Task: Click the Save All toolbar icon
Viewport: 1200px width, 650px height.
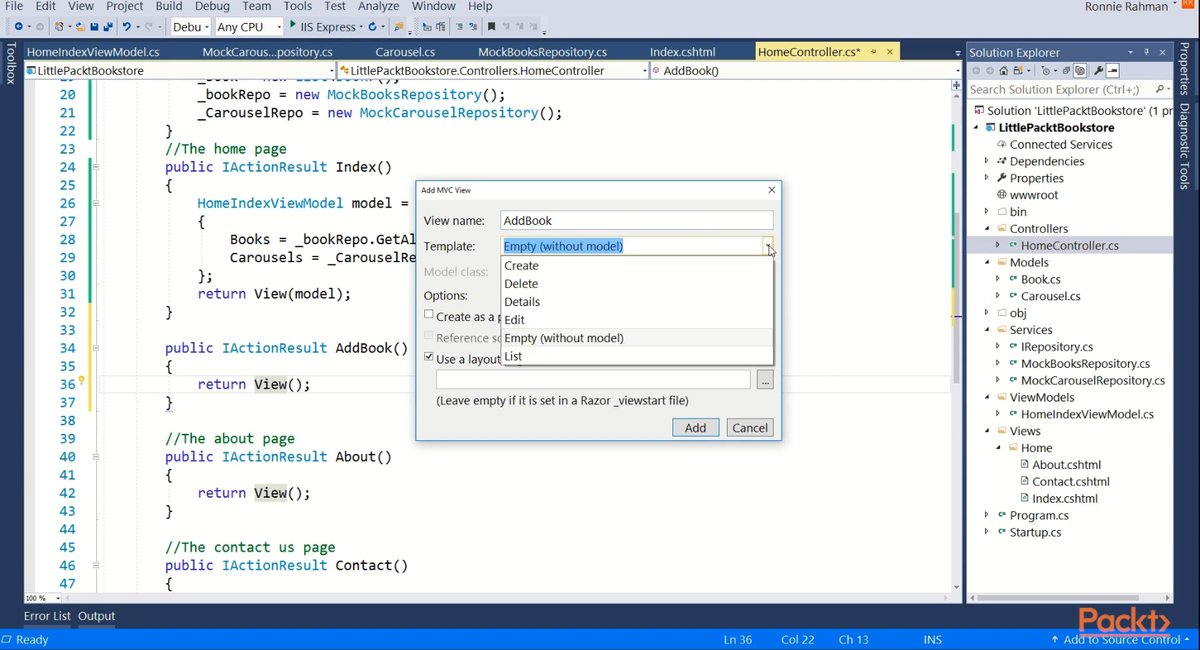Action: 107,26
